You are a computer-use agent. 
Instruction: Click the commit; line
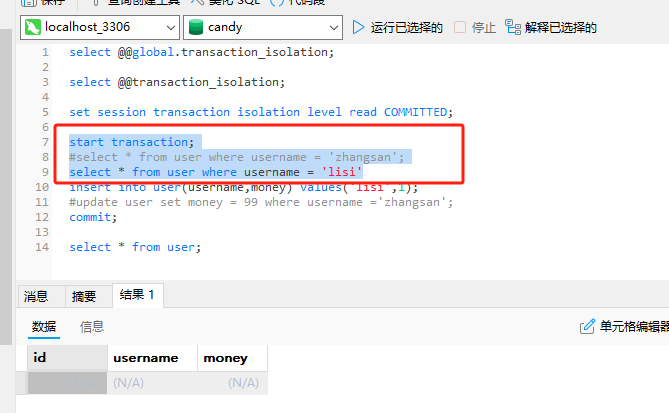(x=93, y=217)
